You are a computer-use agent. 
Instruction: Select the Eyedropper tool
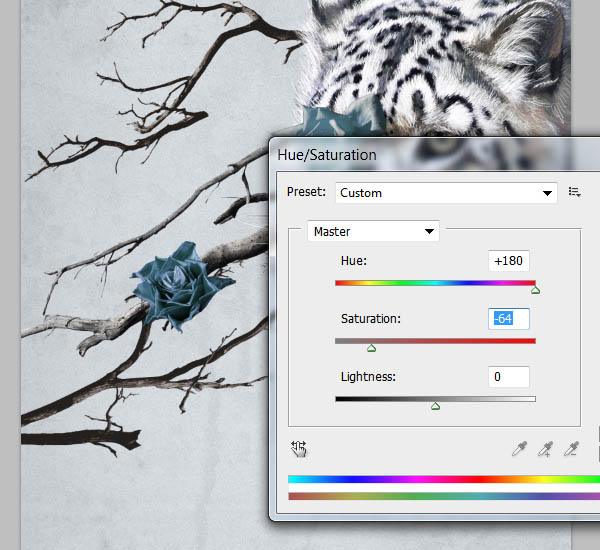click(519, 449)
